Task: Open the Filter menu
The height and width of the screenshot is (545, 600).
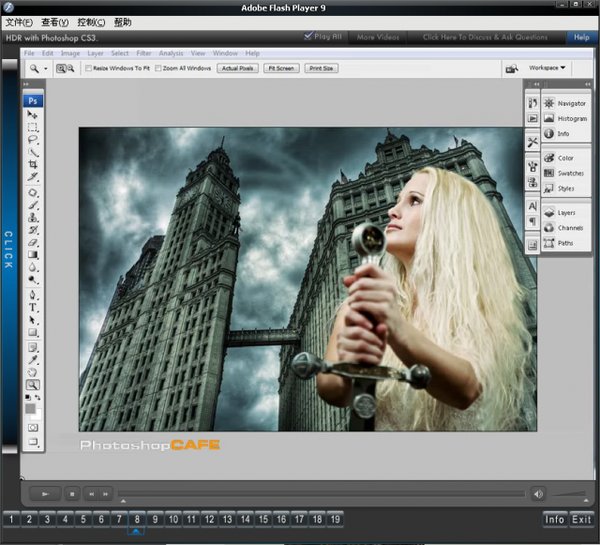Action: (x=144, y=52)
